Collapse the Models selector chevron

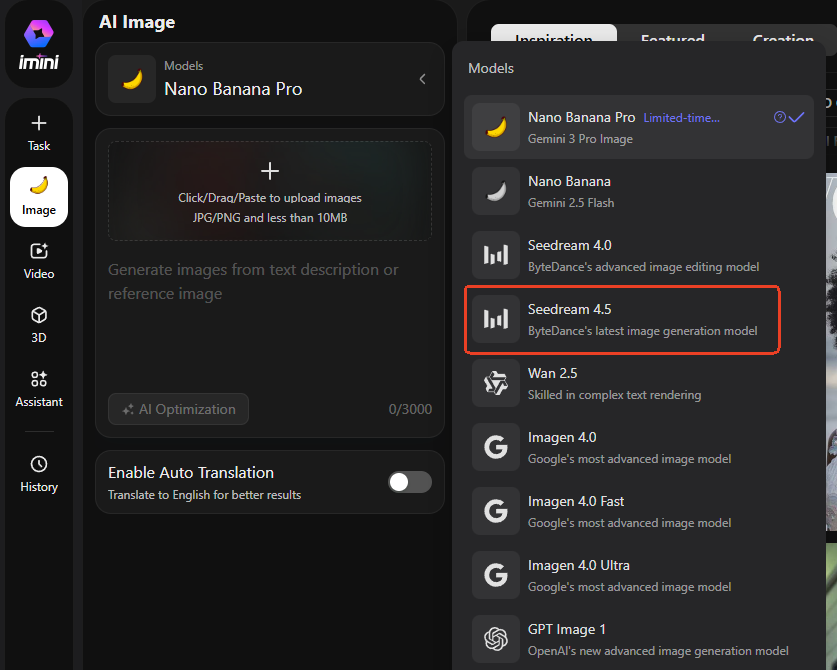422,79
